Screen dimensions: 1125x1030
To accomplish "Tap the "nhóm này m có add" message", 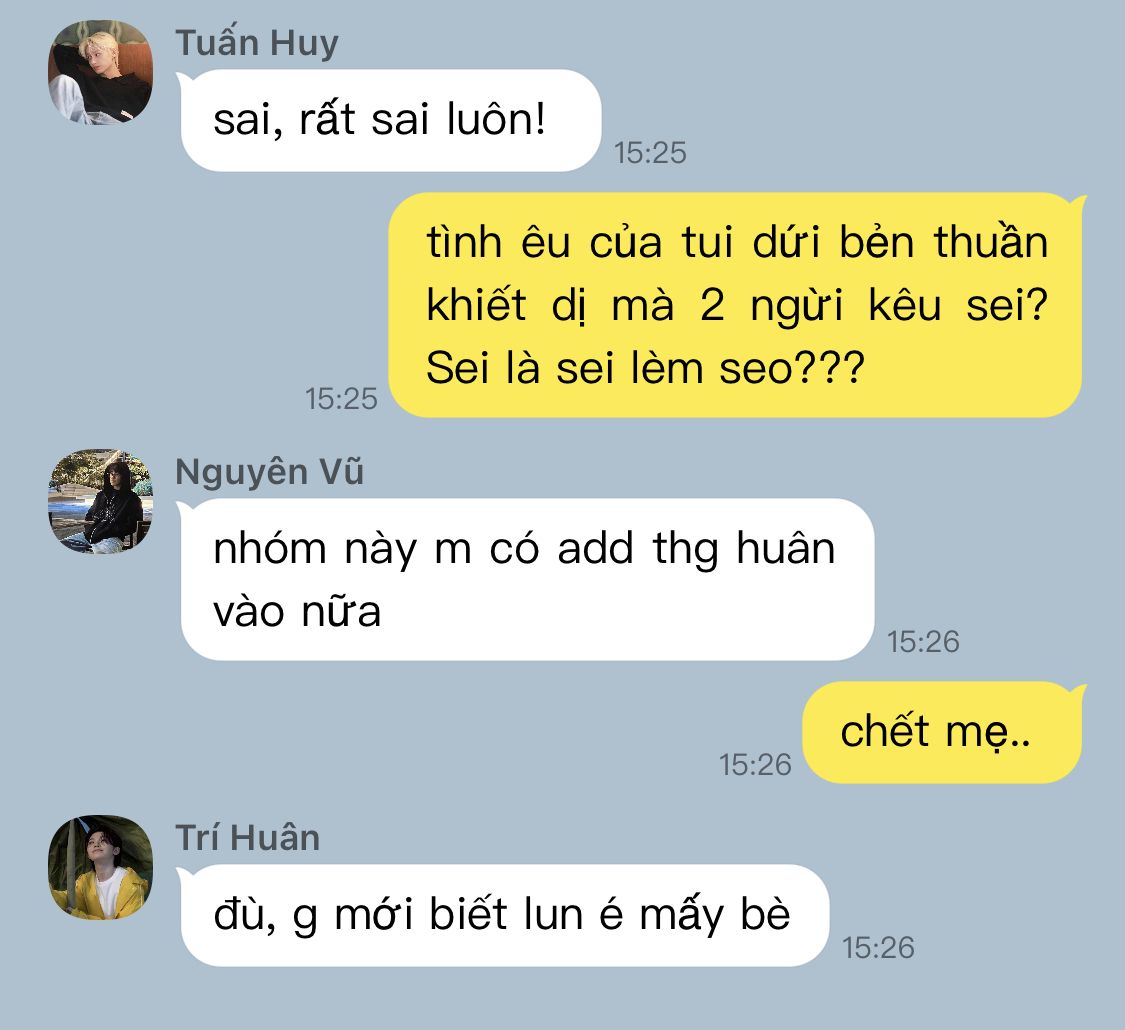I will click(527, 580).
